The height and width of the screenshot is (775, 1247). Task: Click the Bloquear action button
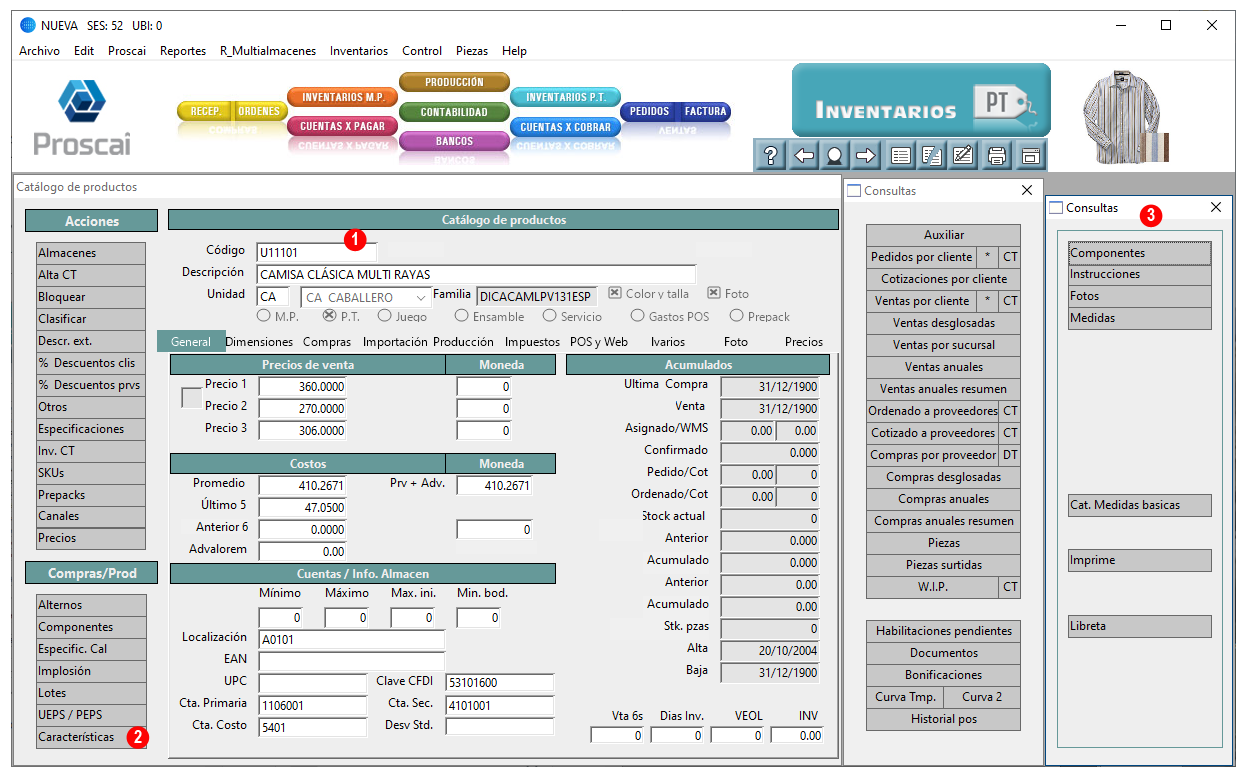(x=91, y=297)
